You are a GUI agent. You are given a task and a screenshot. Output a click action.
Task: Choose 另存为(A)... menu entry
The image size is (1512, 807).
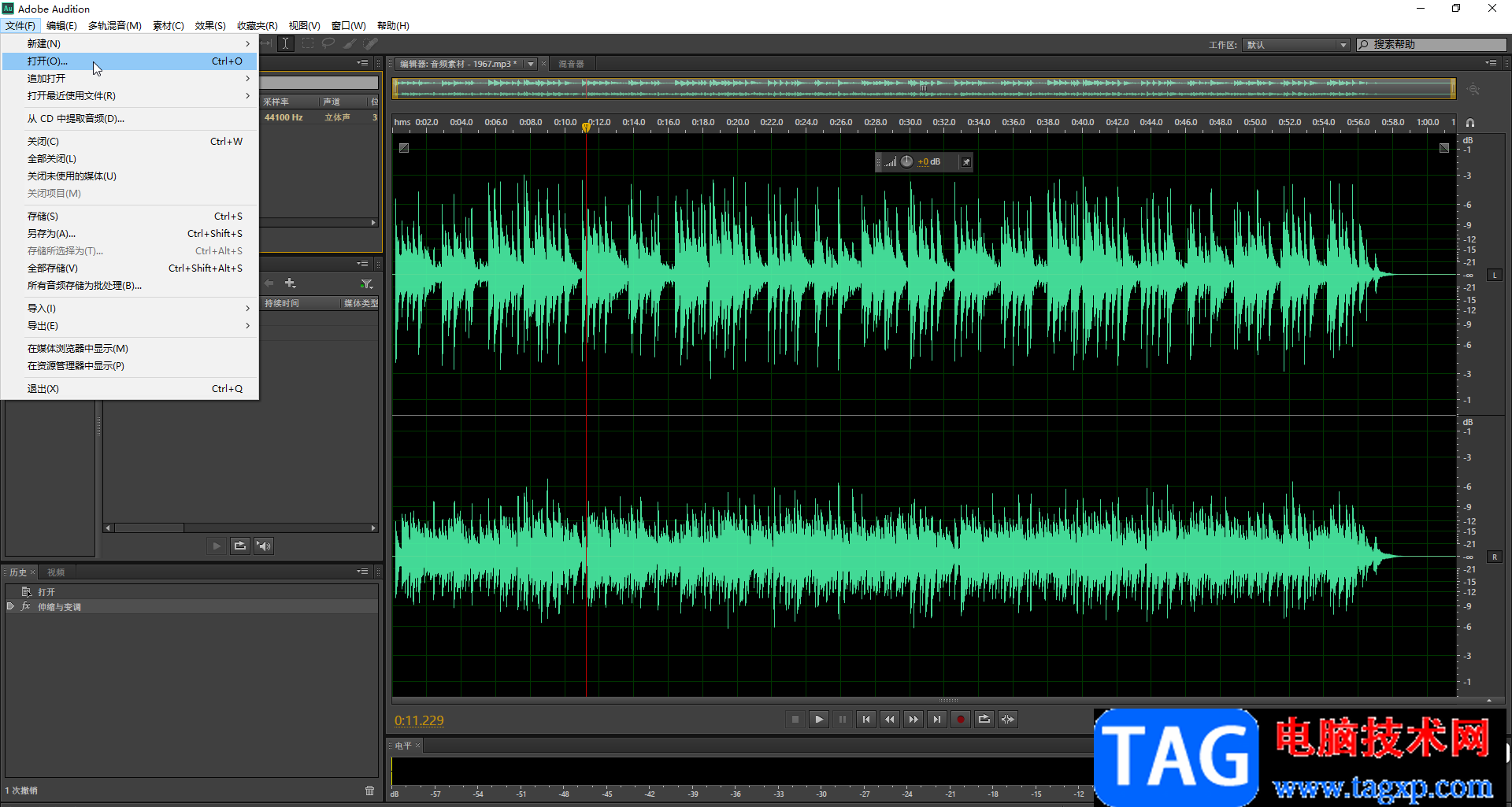pos(131,234)
